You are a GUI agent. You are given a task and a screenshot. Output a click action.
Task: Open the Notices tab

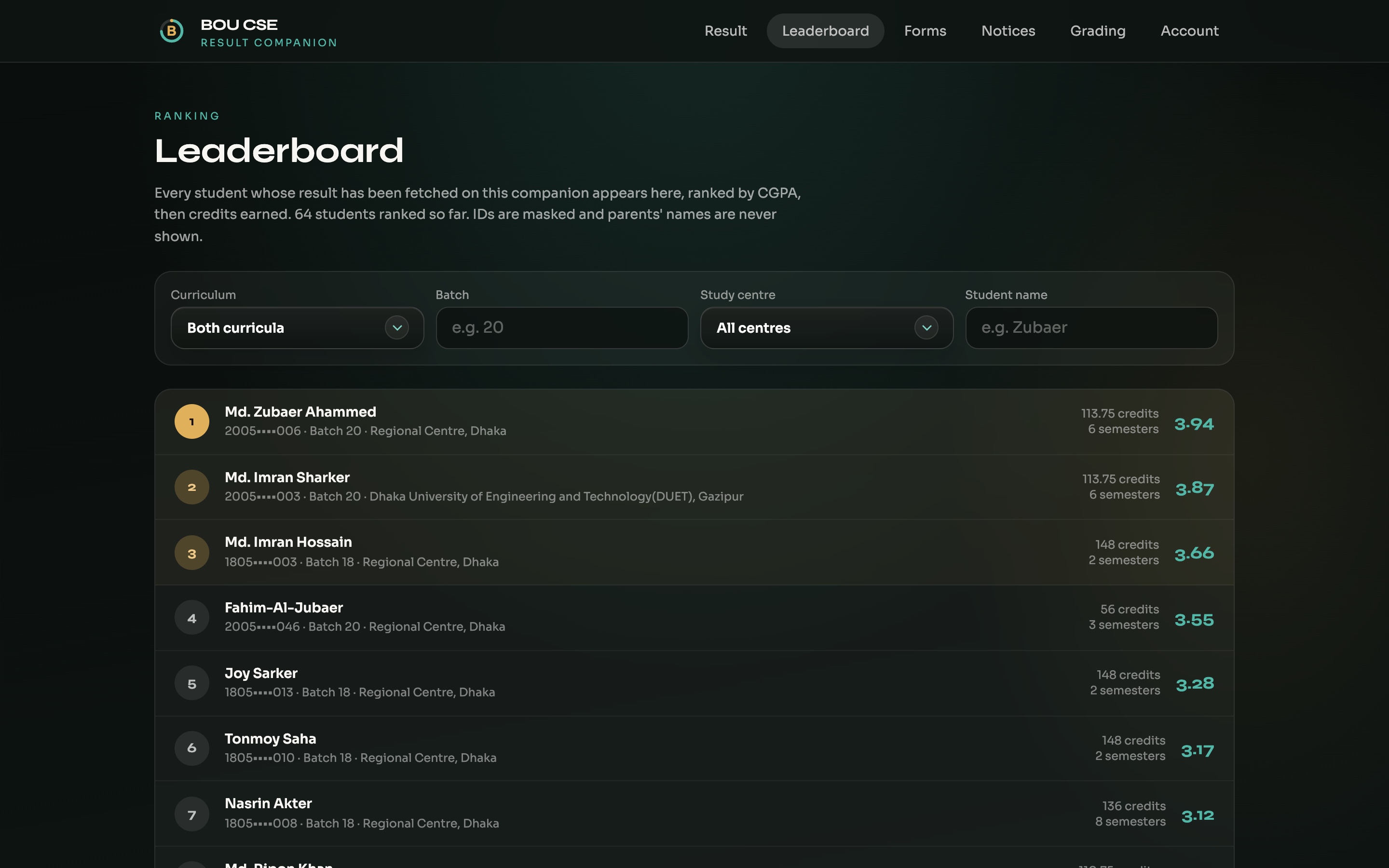[1008, 31]
